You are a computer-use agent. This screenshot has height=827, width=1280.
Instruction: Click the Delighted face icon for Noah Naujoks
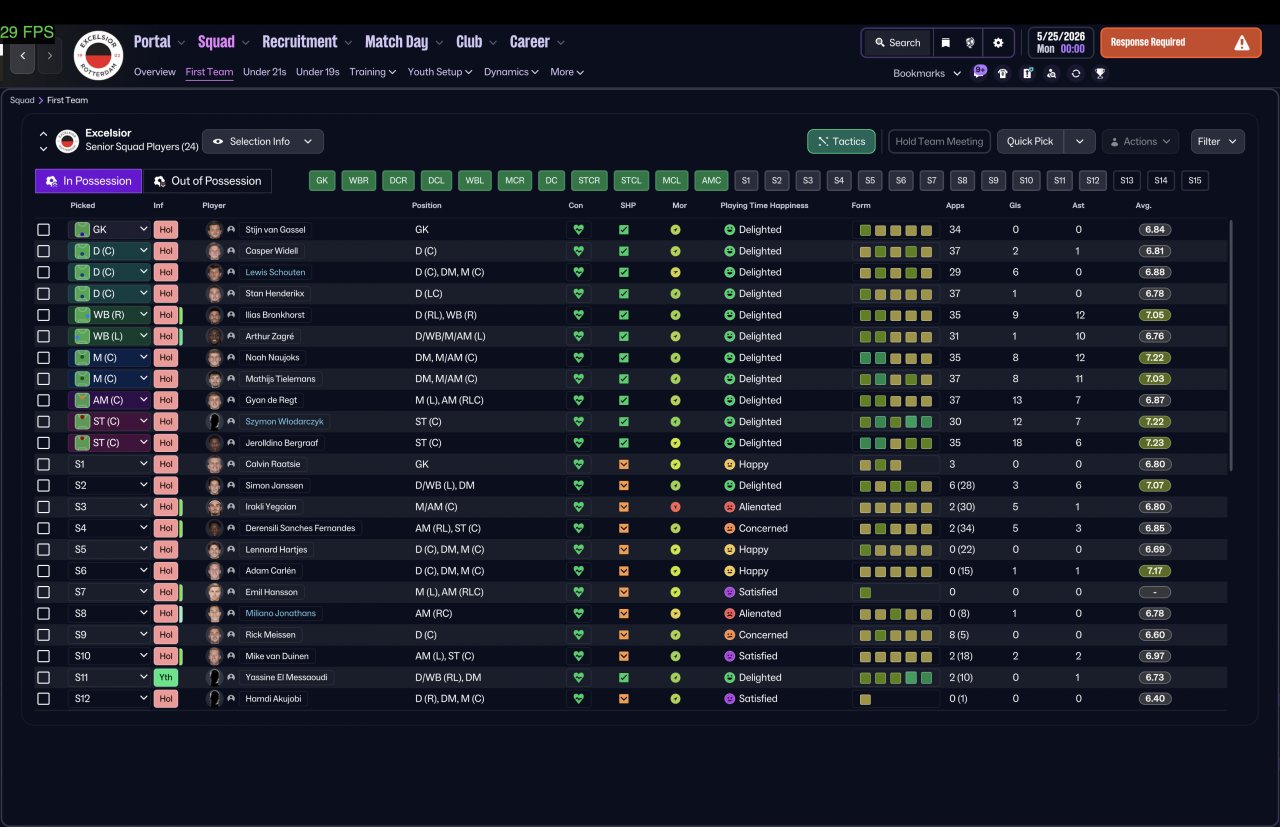tap(730, 357)
